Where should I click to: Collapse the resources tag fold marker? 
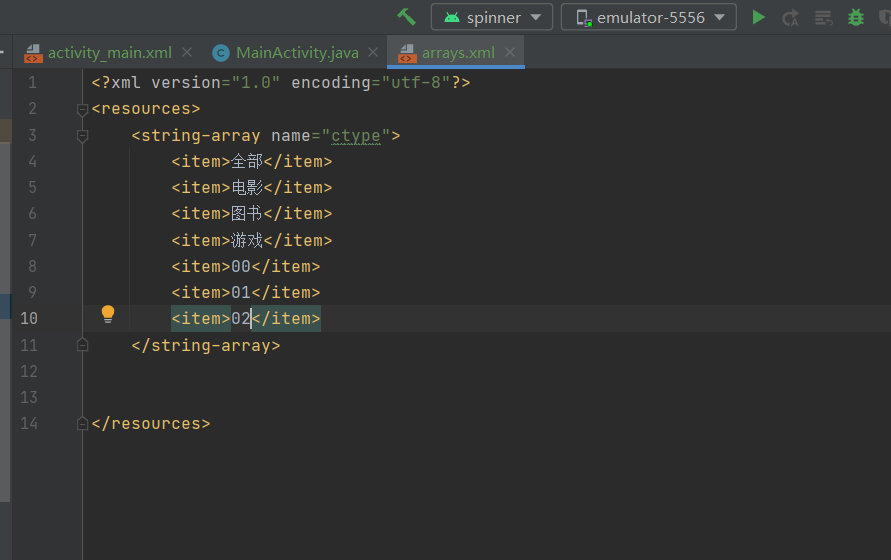pyautogui.click(x=83, y=109)
